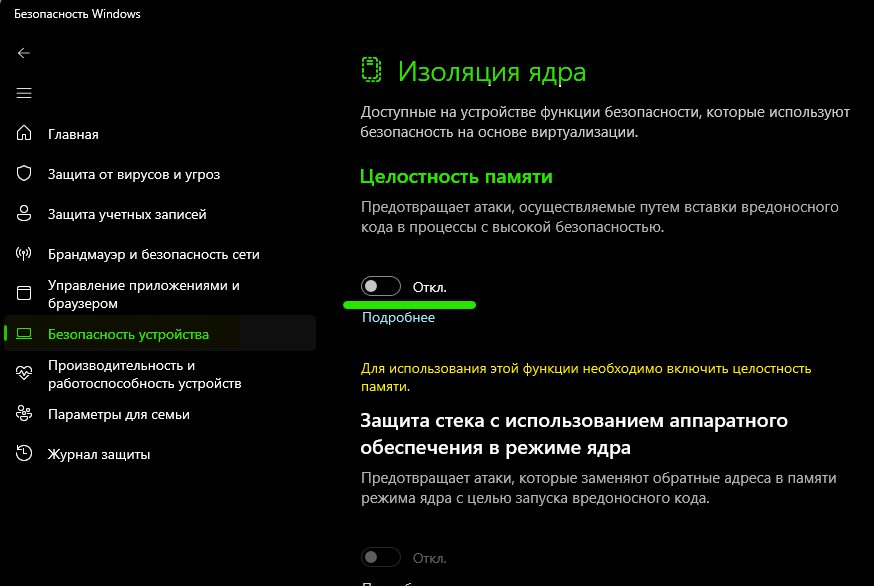This screenshot has width=874, height=586.
Task: Open Главная section
Action: tap(73, 134)
